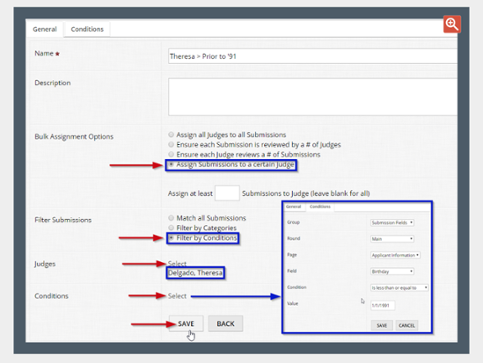Viewport: 483px width, 363px height.
Task: Click the Name input field
Action: click(312, 56)
